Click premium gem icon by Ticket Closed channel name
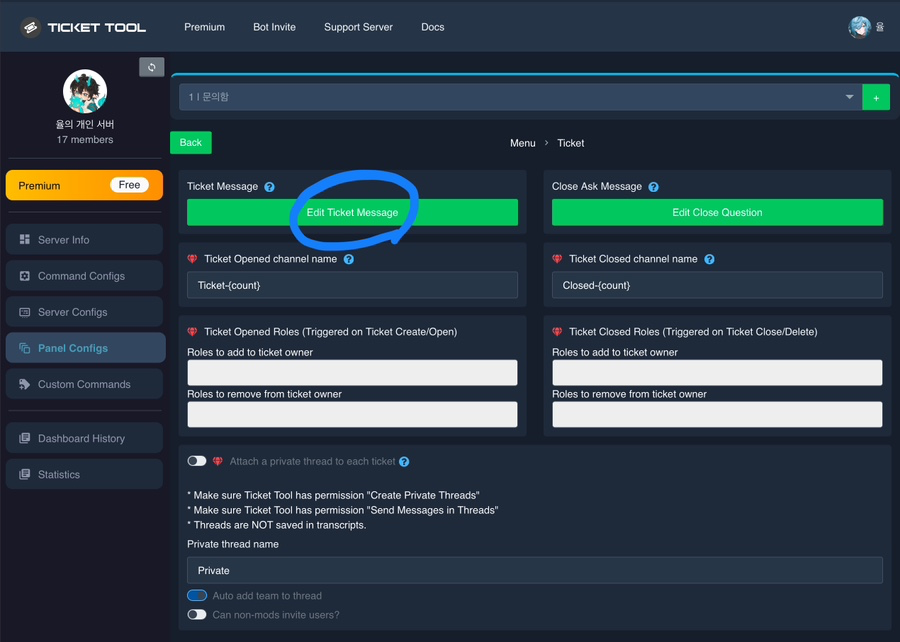 [557, 259]
